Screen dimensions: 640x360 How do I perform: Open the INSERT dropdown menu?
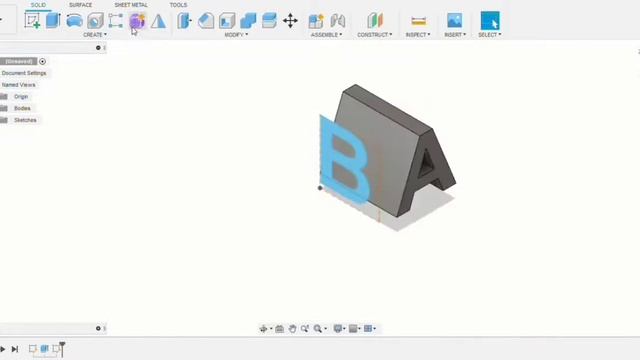point(455,35)
